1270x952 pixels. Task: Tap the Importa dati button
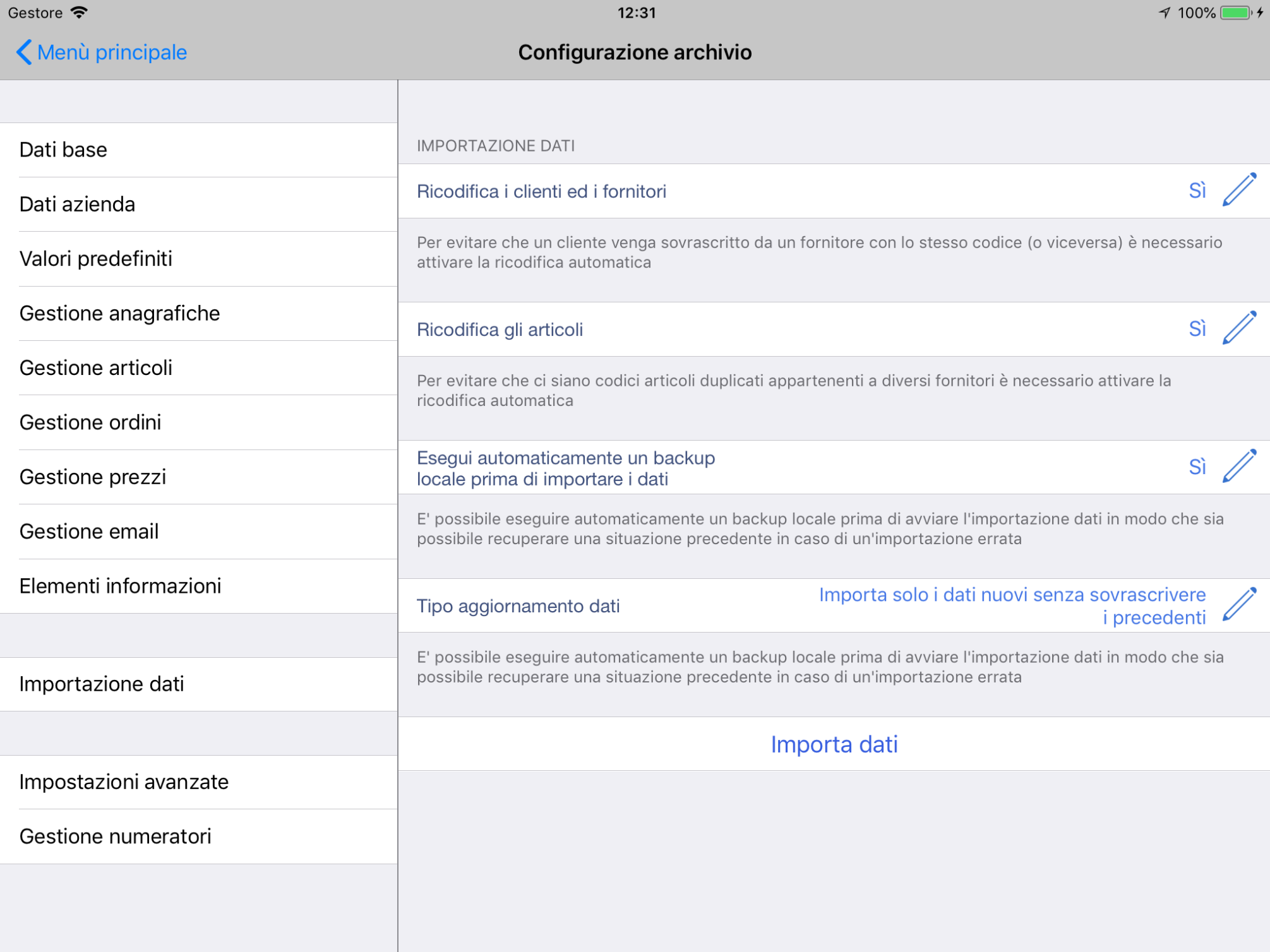coord(834,744)
